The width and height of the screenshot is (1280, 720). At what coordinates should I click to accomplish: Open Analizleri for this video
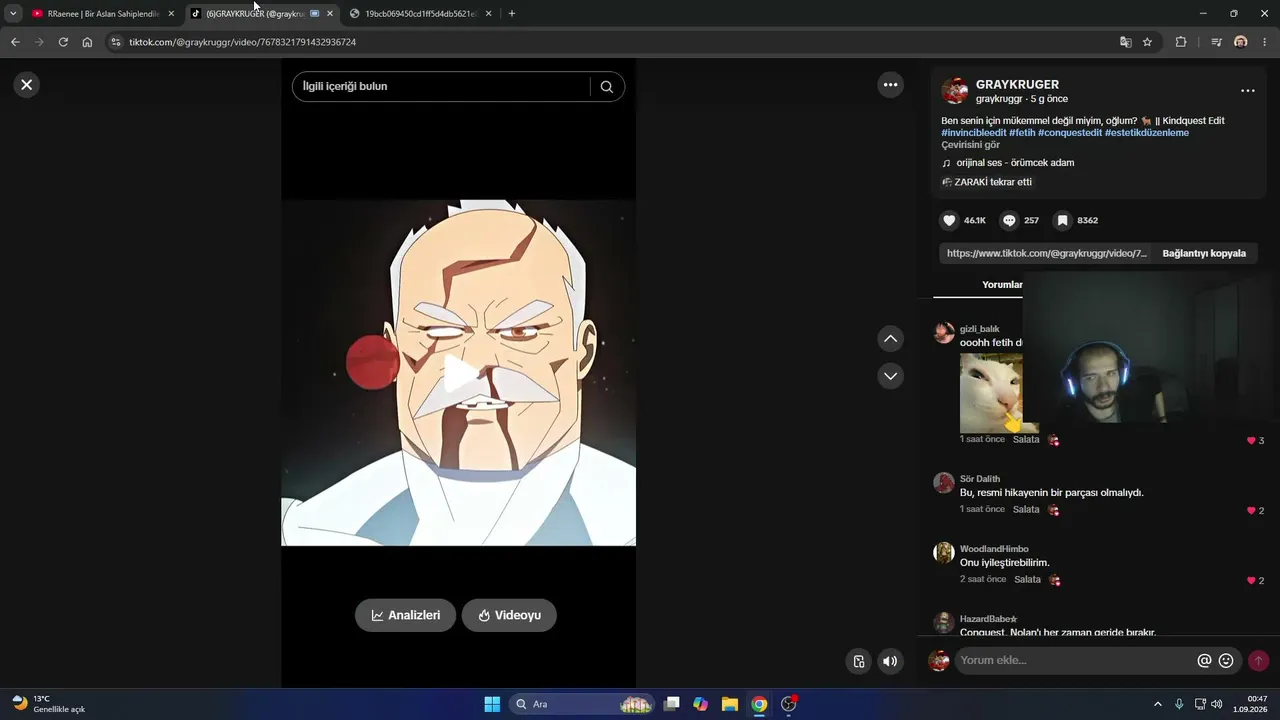405,615
